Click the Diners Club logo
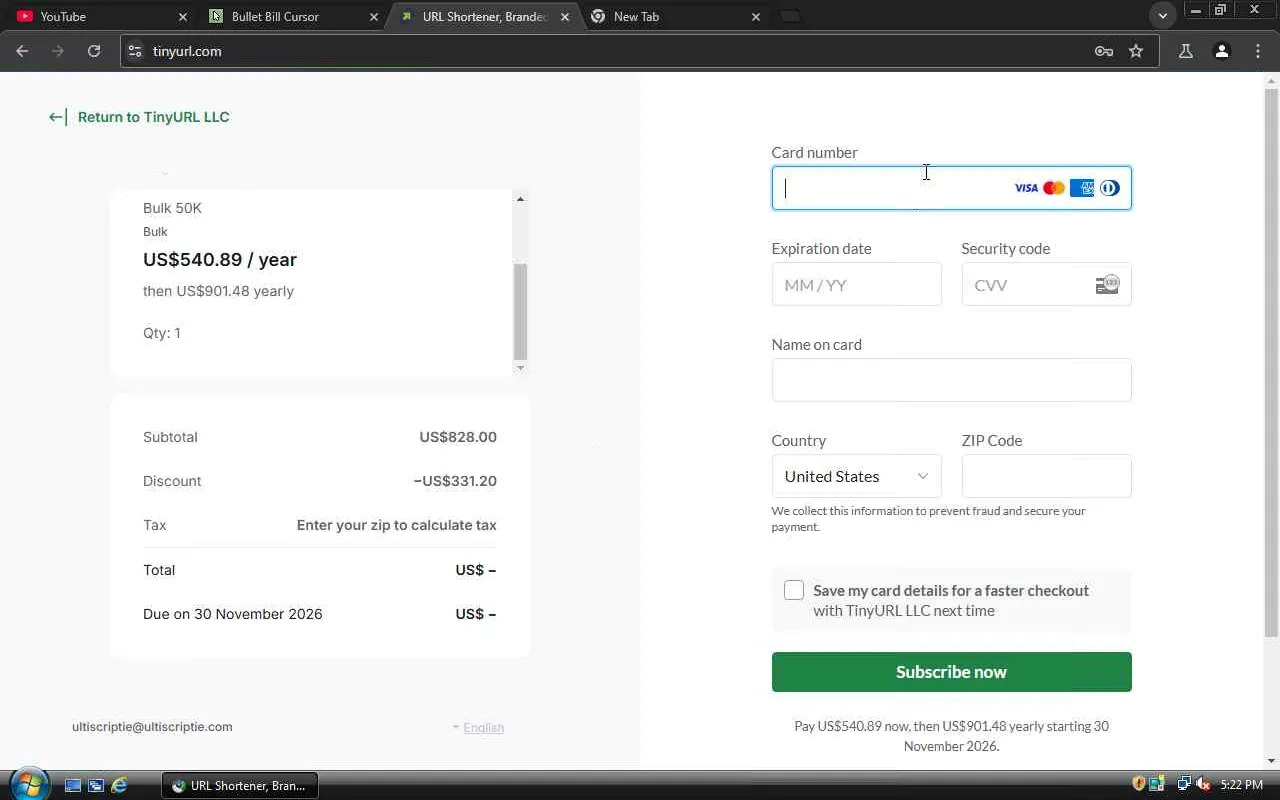The width and height of the screenshot is (1280, 800). tap(1110, 188)
